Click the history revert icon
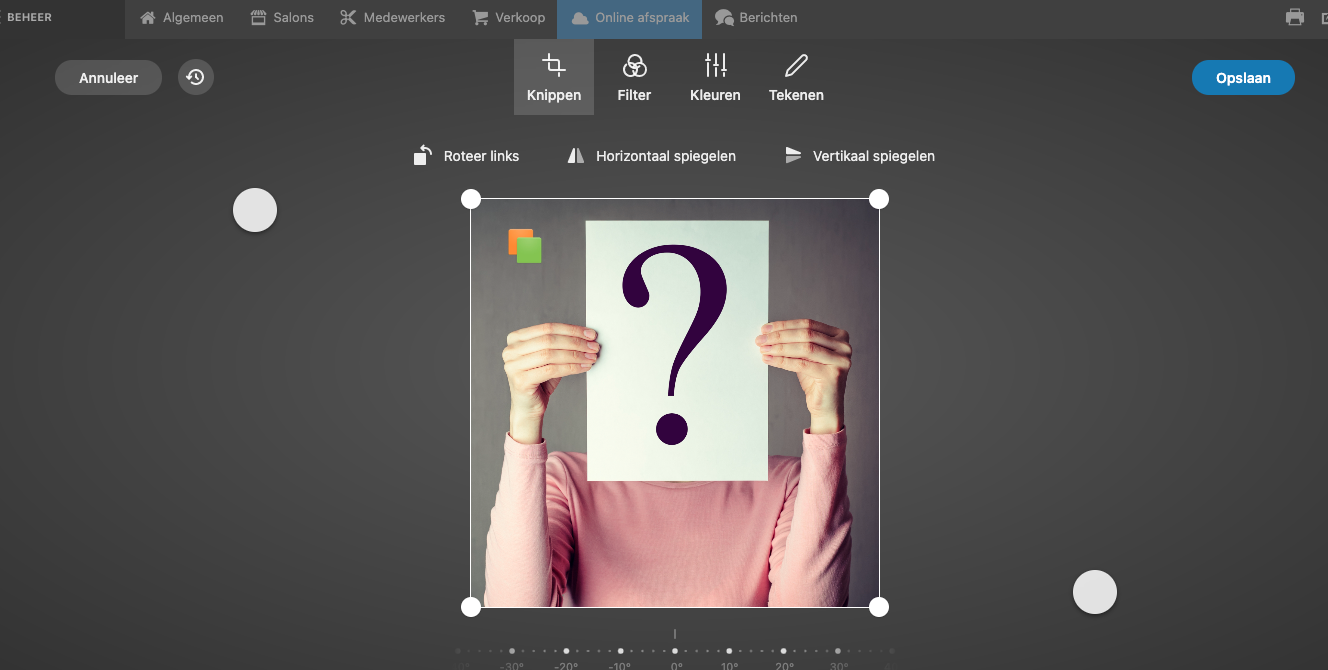The image size is (1328, 670). [196, 77]
